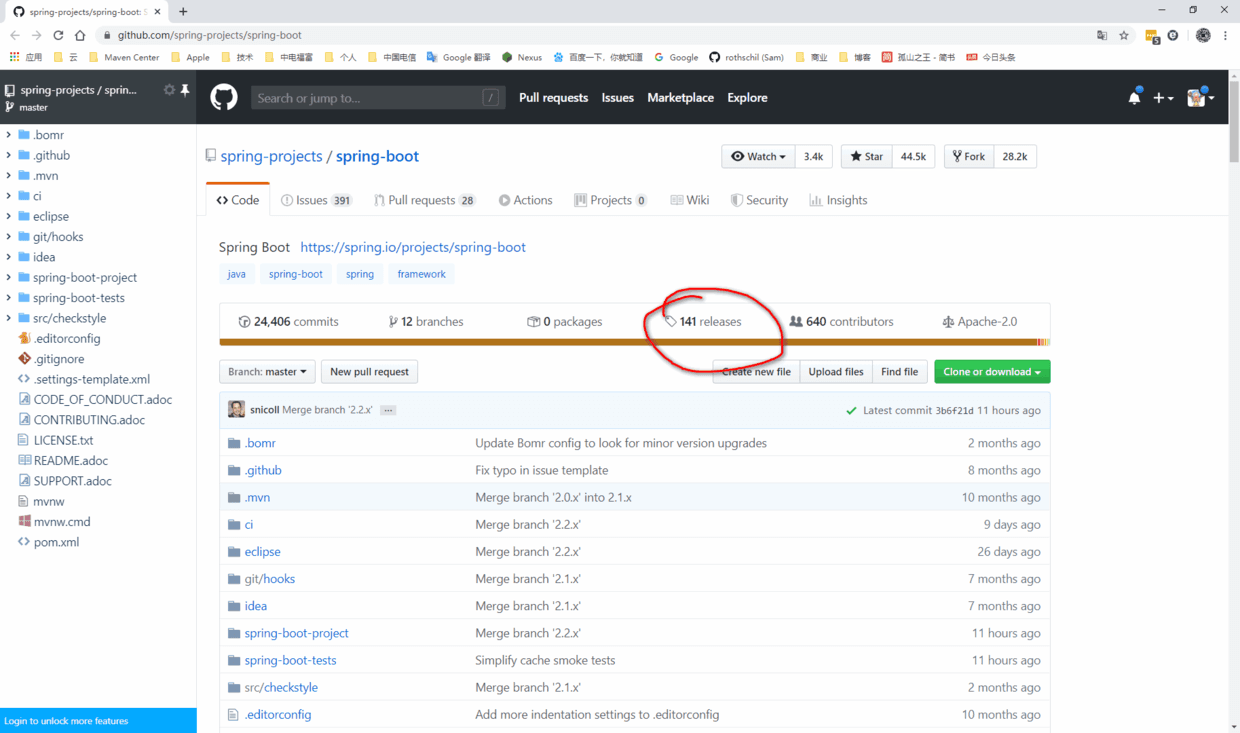Click Marketplace in the top navigation
Viewport: 1240px width, 733px height.
(x=681, y=97)
